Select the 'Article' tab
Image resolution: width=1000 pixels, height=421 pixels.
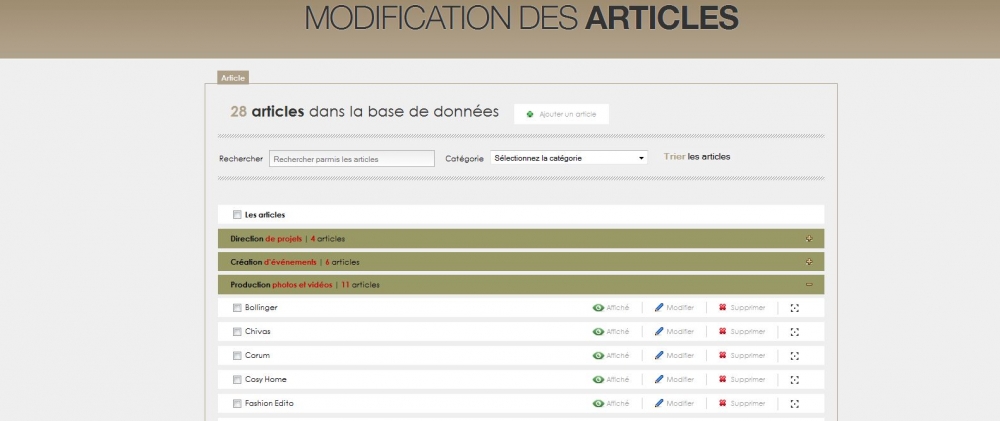(x=233, y=77)
